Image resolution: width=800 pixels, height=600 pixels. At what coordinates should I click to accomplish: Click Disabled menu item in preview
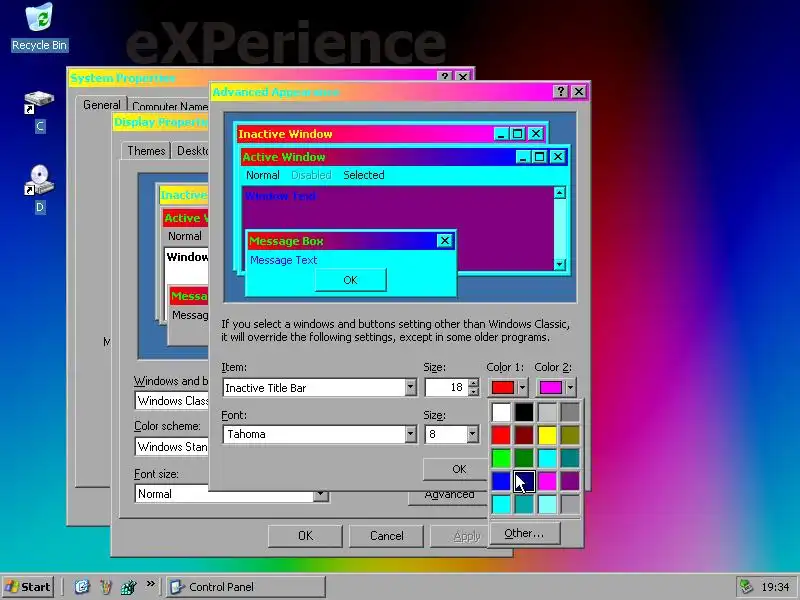[x=311, y=175]
